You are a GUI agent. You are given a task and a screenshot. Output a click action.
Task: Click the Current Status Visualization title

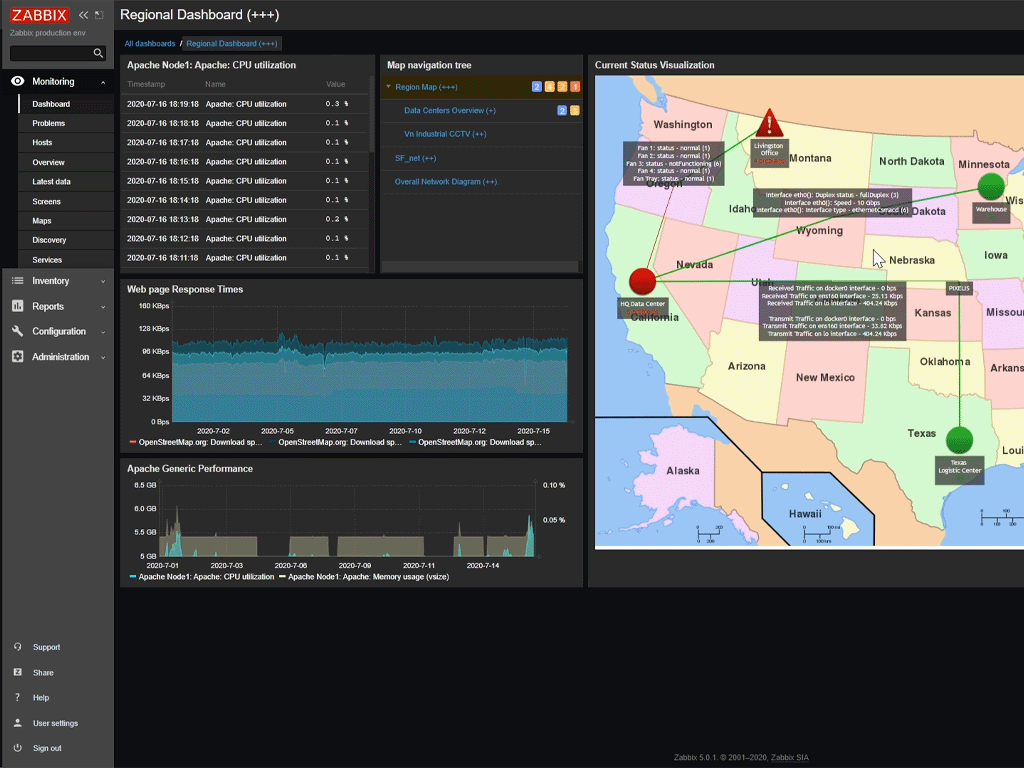(x=654, y=65)
